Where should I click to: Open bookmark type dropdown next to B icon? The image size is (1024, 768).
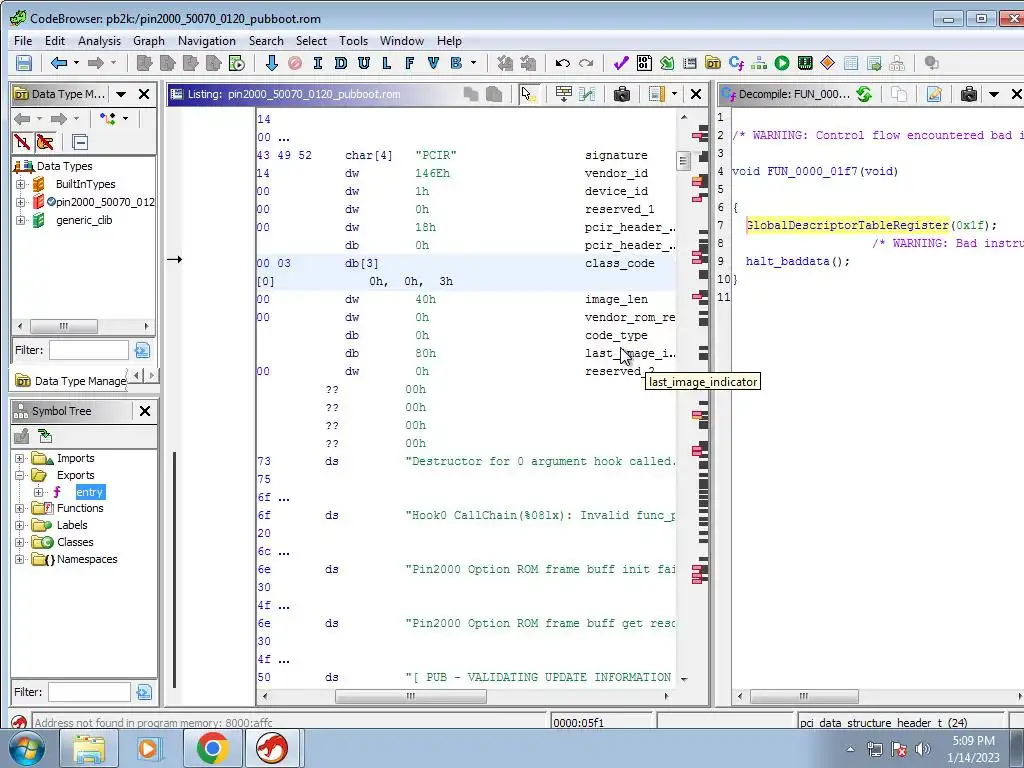pyautogui.click(x=473, y=63)
